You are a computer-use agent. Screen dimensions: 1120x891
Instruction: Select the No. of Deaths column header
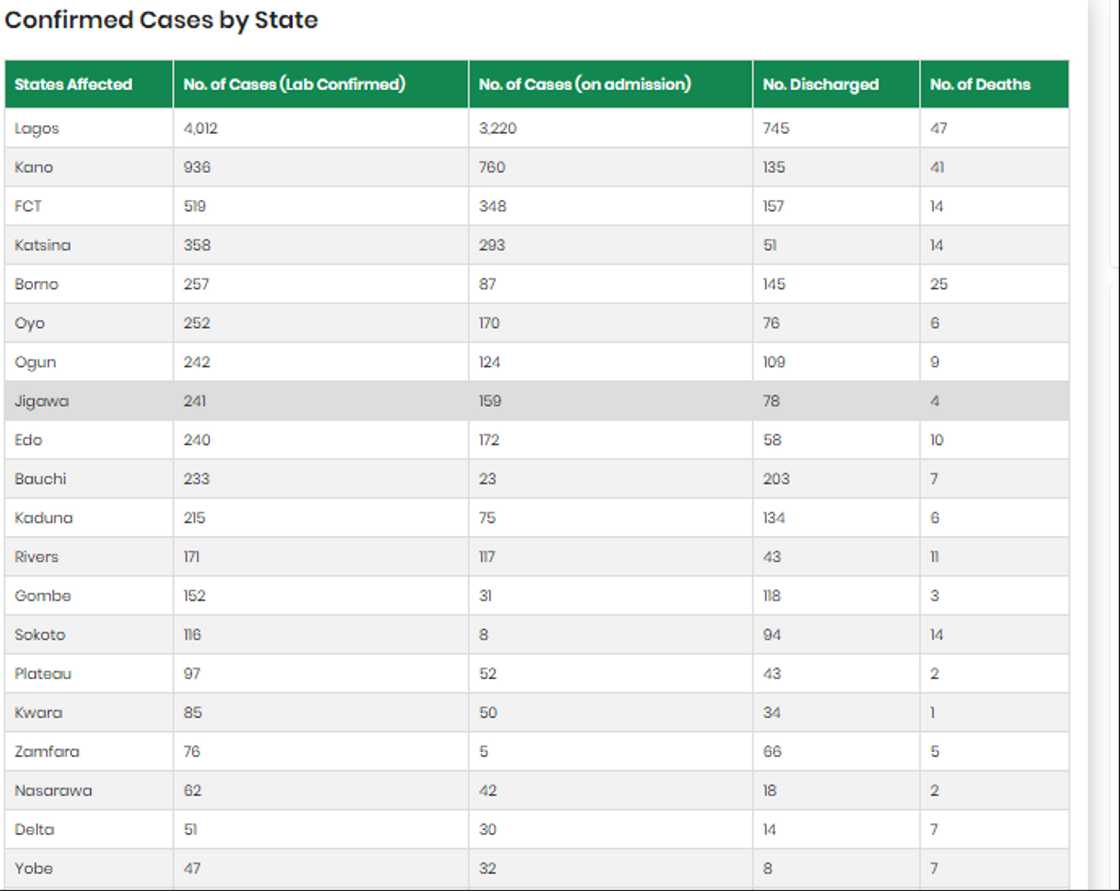click(x=979, y=85)
